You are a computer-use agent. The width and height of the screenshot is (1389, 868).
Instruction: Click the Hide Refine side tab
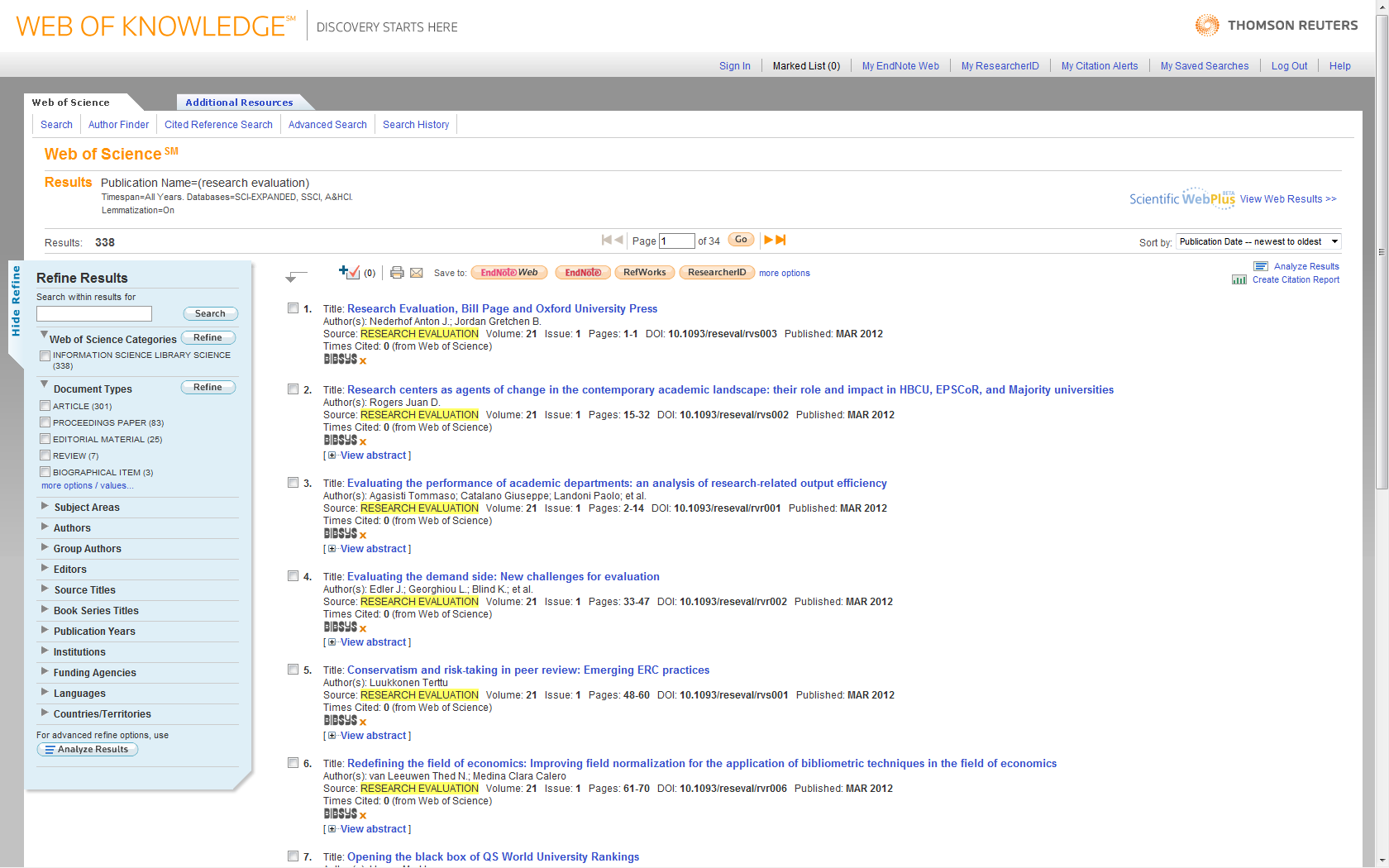[15, 302]
